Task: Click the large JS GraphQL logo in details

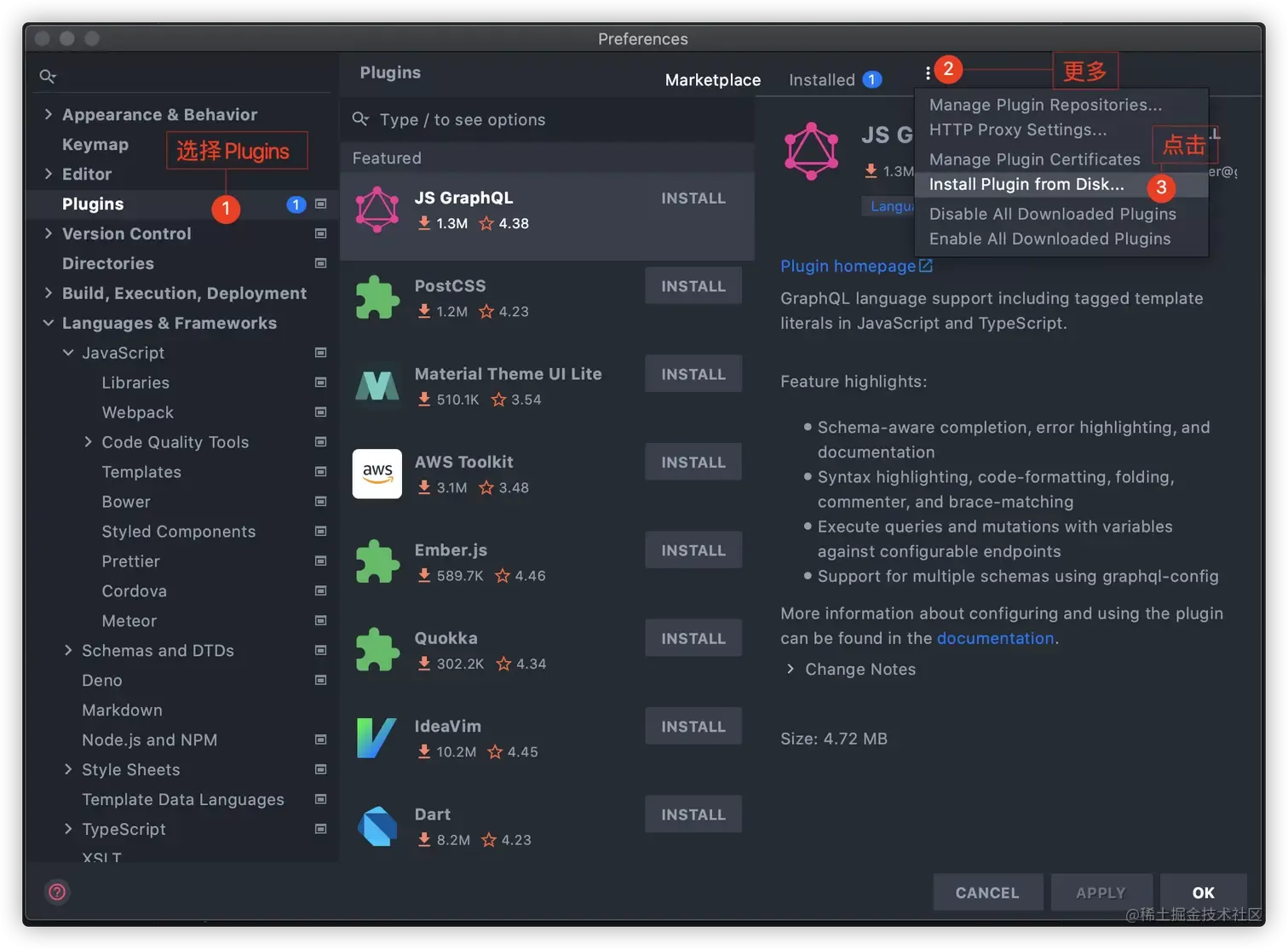Action: point(811,151)
